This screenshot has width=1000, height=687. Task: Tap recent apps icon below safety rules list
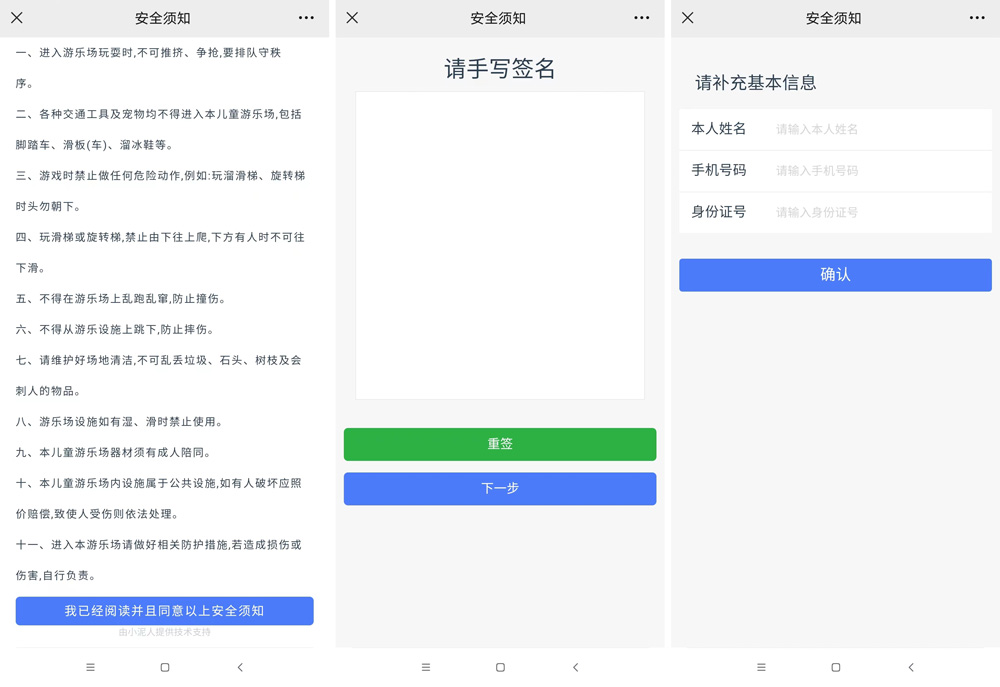click(90, 667)
